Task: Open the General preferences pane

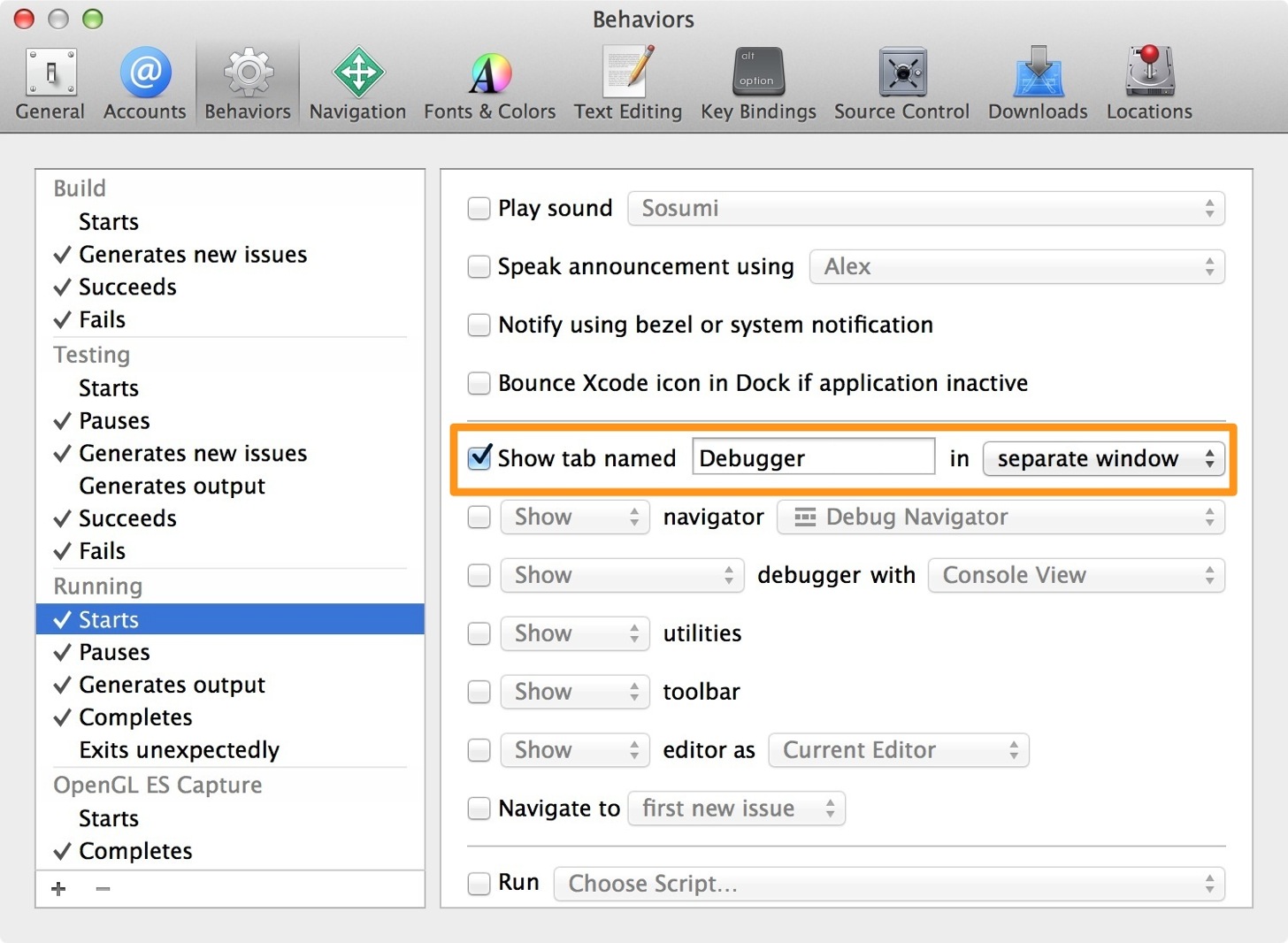Action: coord(50,85)
